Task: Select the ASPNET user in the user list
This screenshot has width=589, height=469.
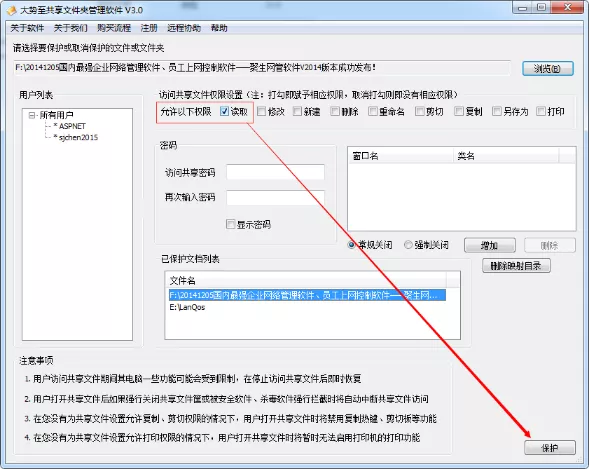Action: coord(72,126)
